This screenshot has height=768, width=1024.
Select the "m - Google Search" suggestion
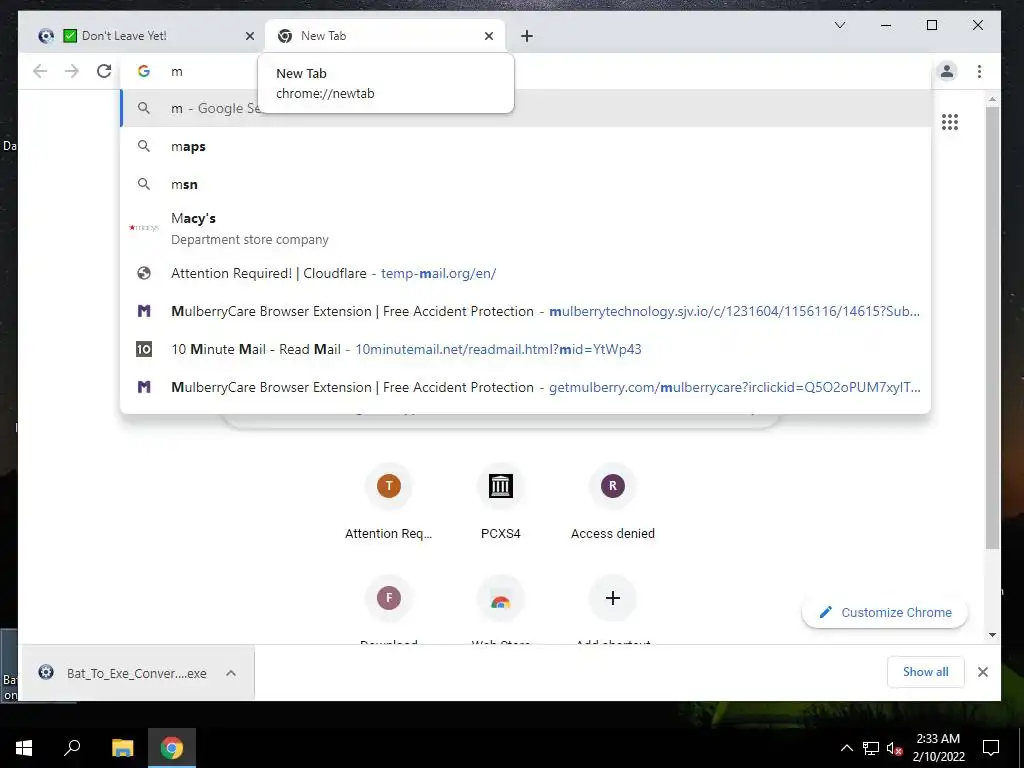(526, 108)
